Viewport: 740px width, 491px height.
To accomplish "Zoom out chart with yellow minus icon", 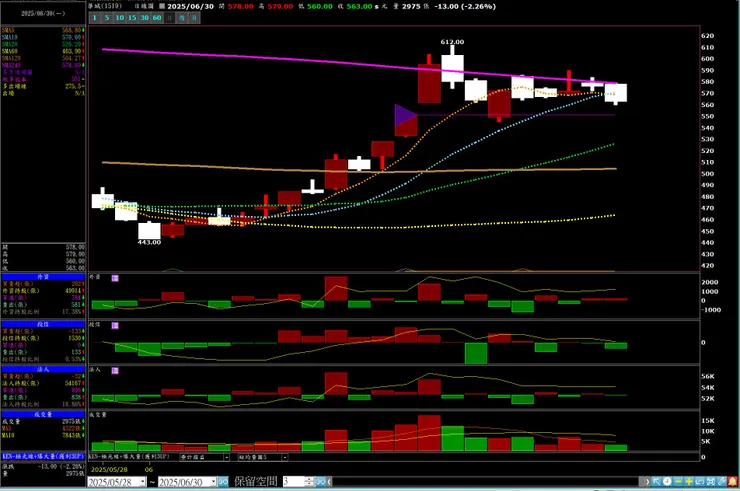I will tap(678, 482).
